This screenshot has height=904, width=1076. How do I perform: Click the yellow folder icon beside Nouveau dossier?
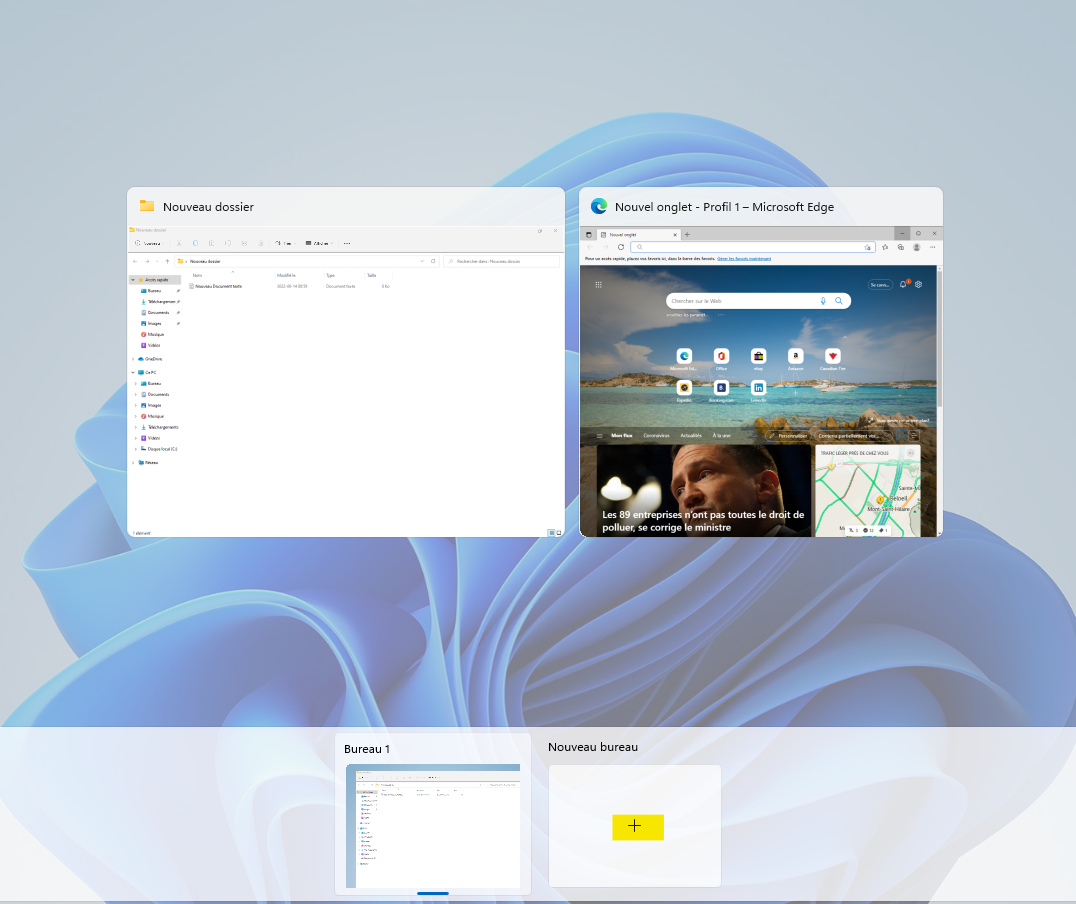click(147, 206)
